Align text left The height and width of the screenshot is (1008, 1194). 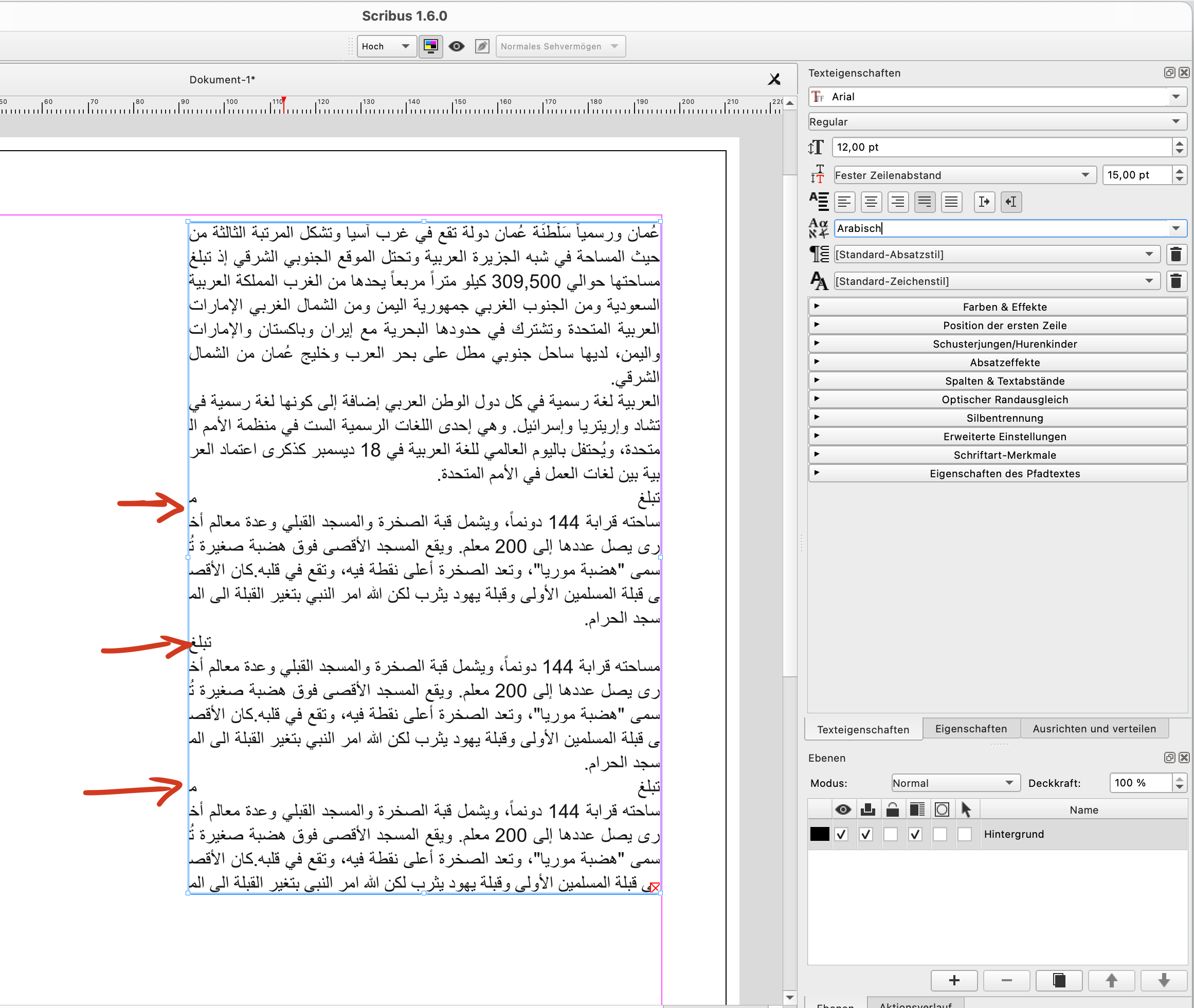[844, 202]
